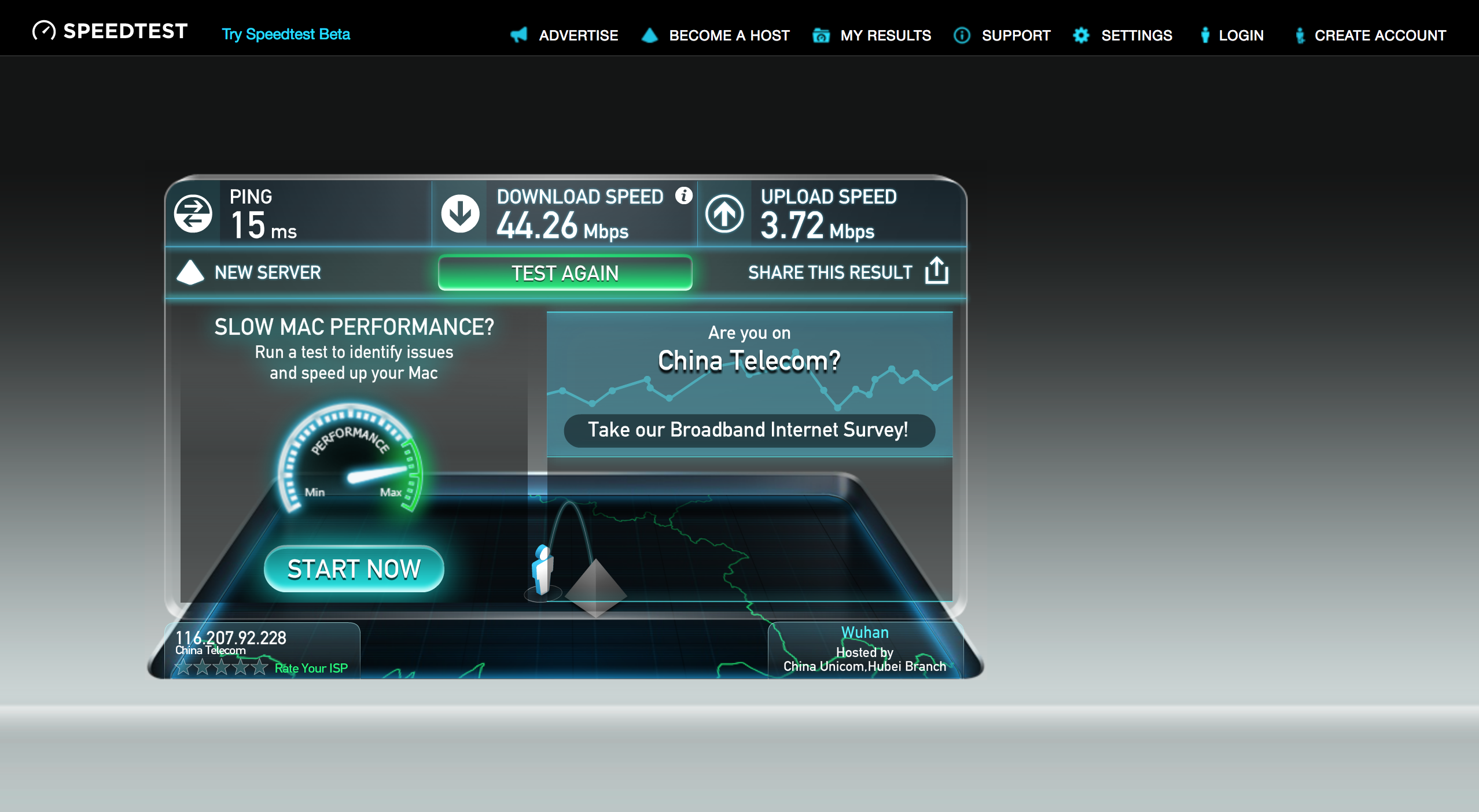Click China Unicom,Hubei Branch host text
Image resolution: width=1479 pixels, height=812 pixels.
[x=864, y=666]
